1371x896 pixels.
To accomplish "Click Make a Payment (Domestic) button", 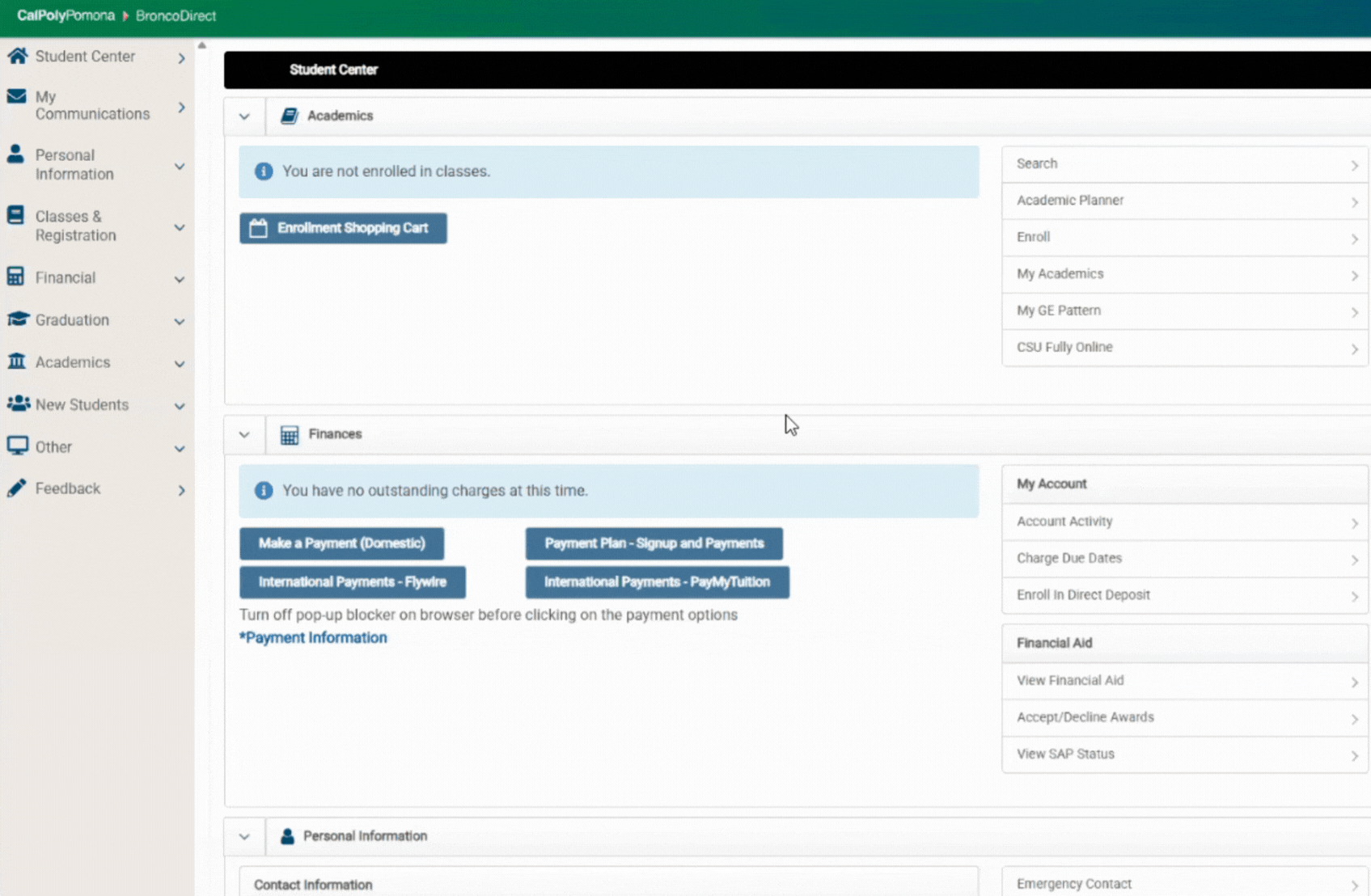I will [x=341, y=543].
